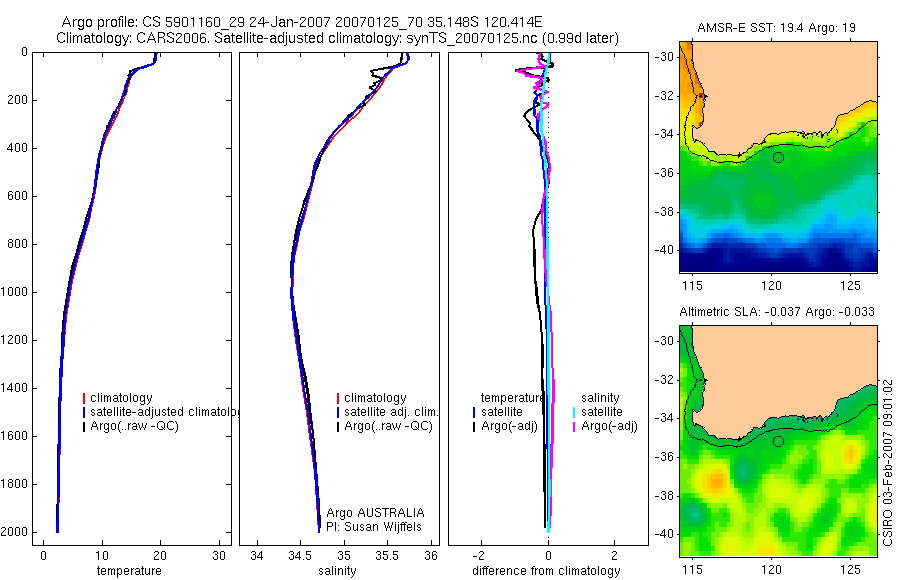Click red climatology swatch in temperature legend

click(x=84, y=398)
